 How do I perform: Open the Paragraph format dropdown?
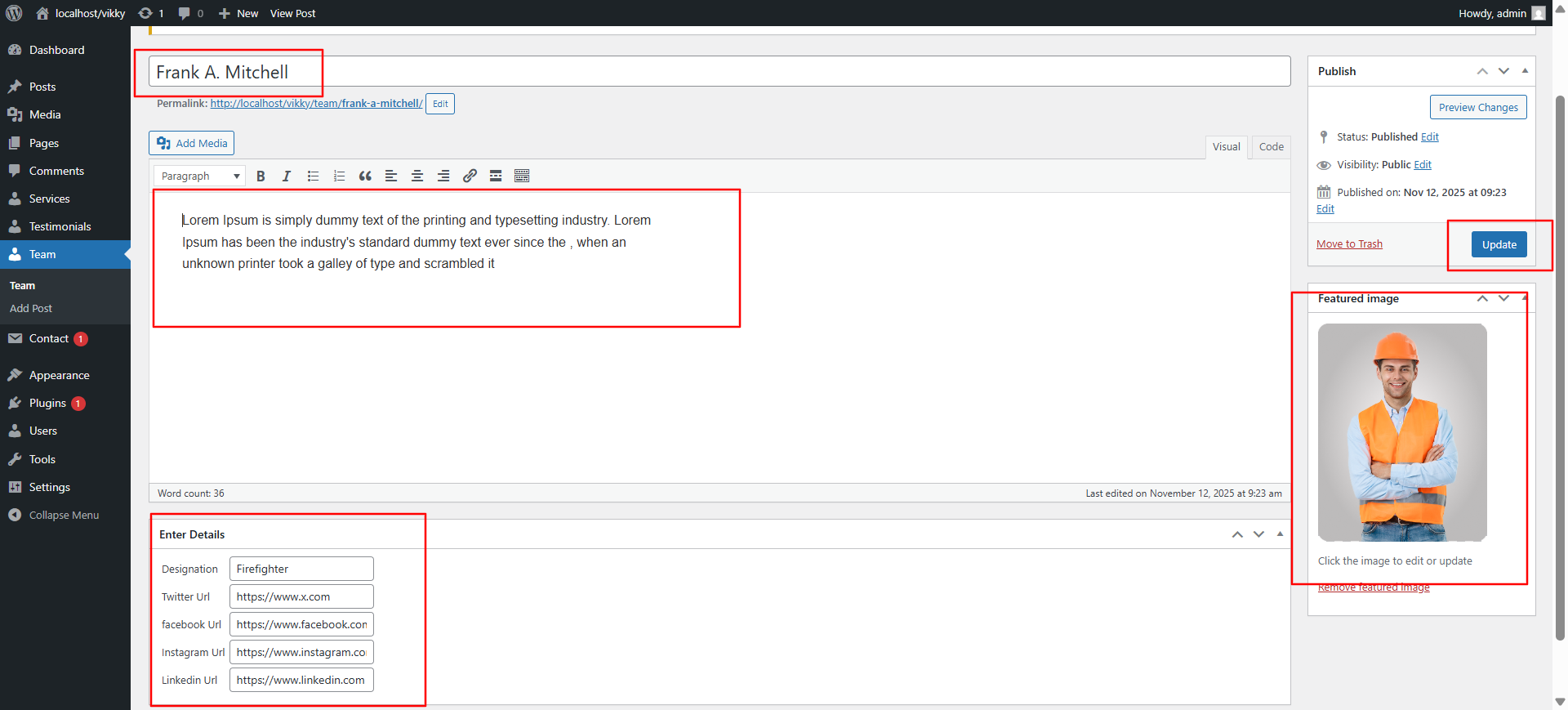coord(199,176)
